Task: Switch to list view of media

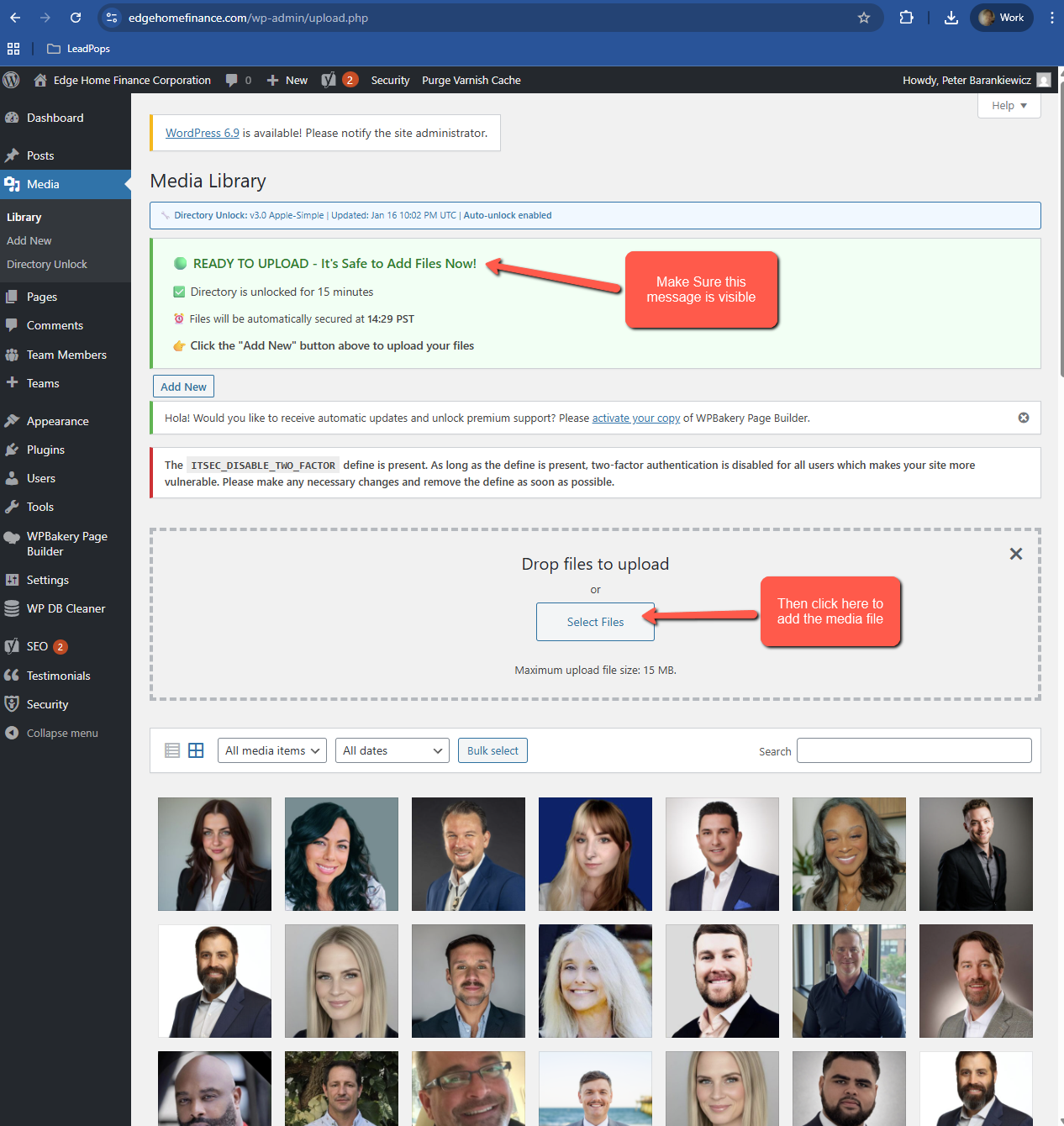Action: [172, 750]
